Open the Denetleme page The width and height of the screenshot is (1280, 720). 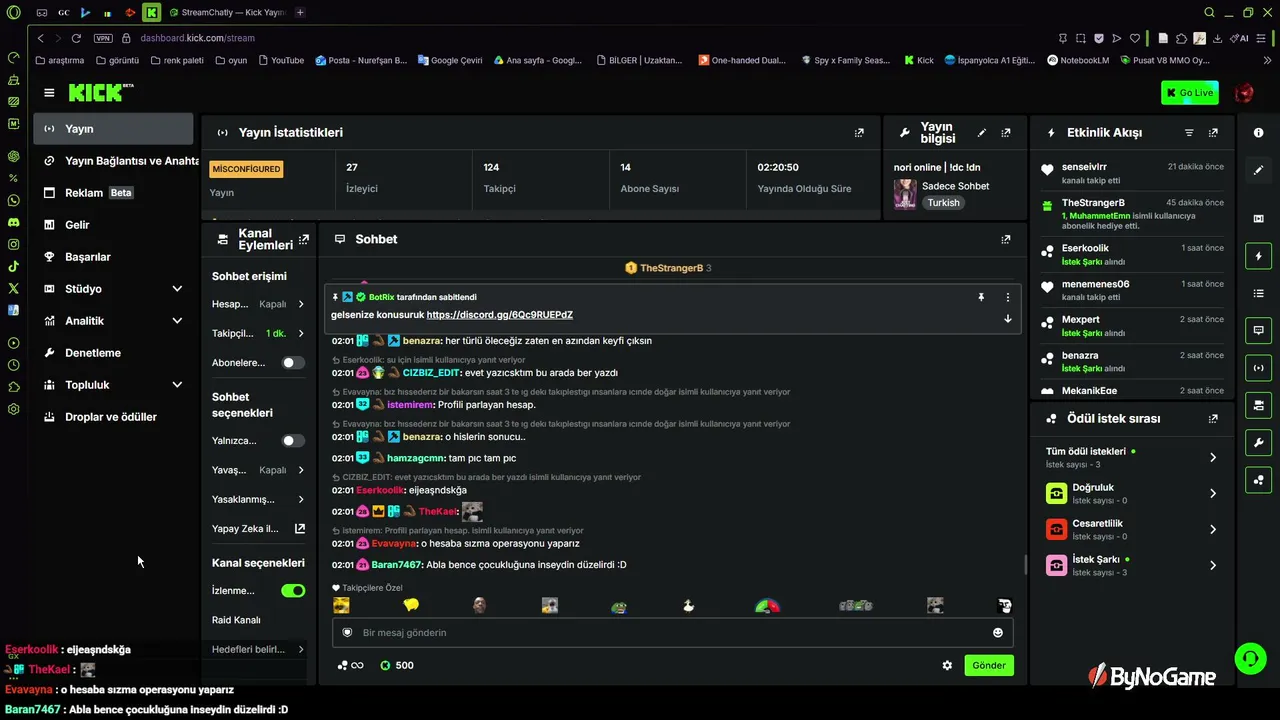113,353
